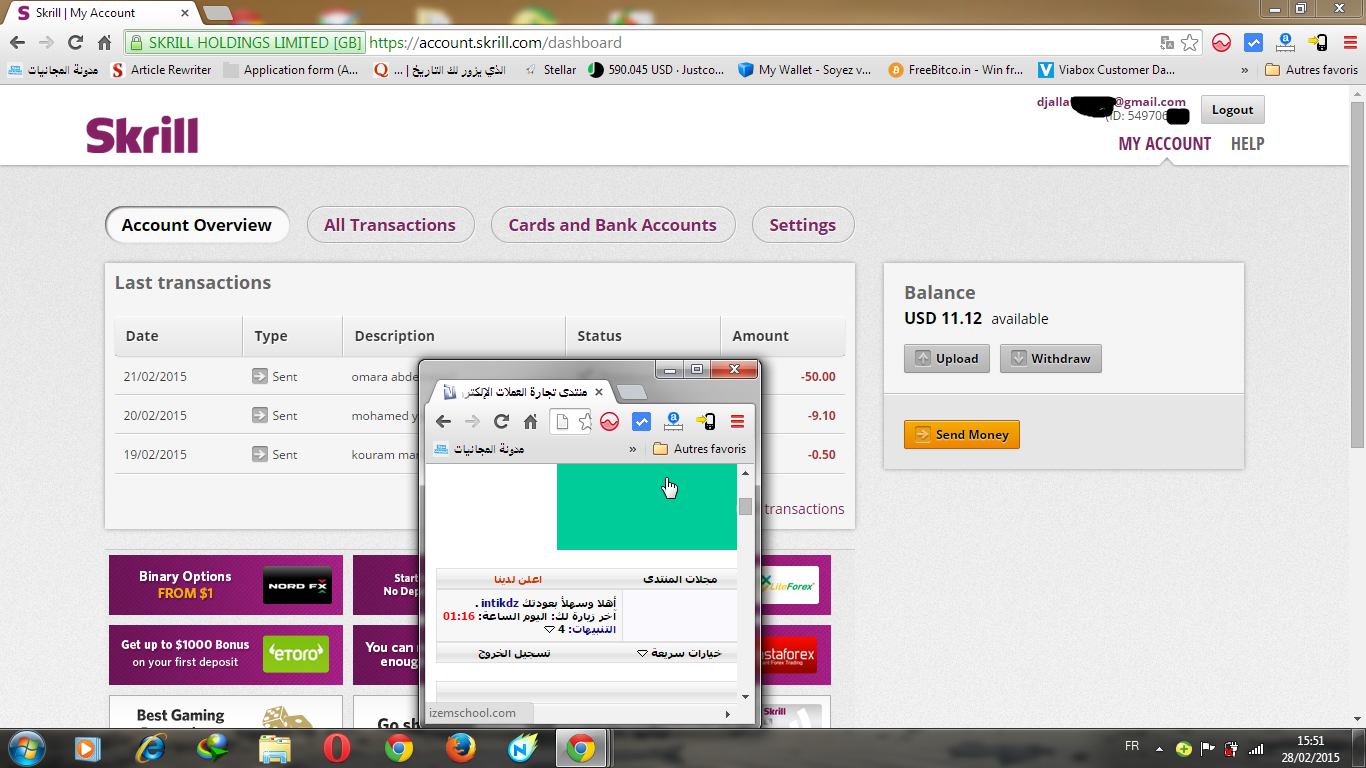Show hidden system tray icons arrow
The height and width of the screenshot is (768, 1366).
coord(1159,748)
